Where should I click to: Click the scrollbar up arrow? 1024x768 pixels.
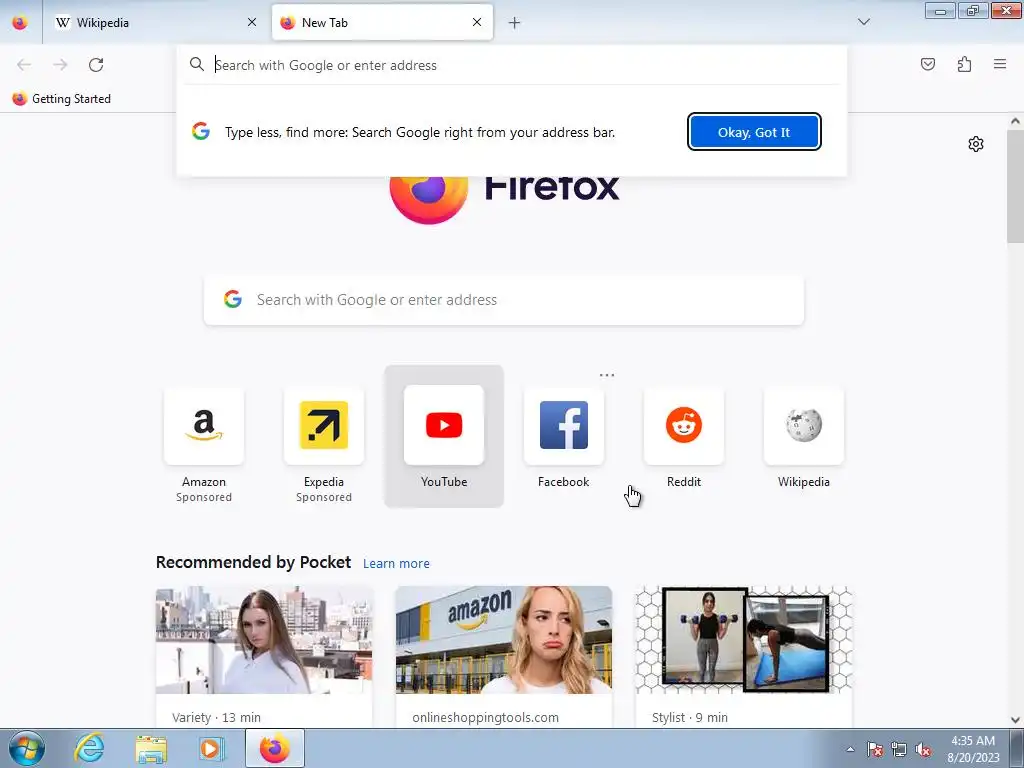tap(1015, 121)
